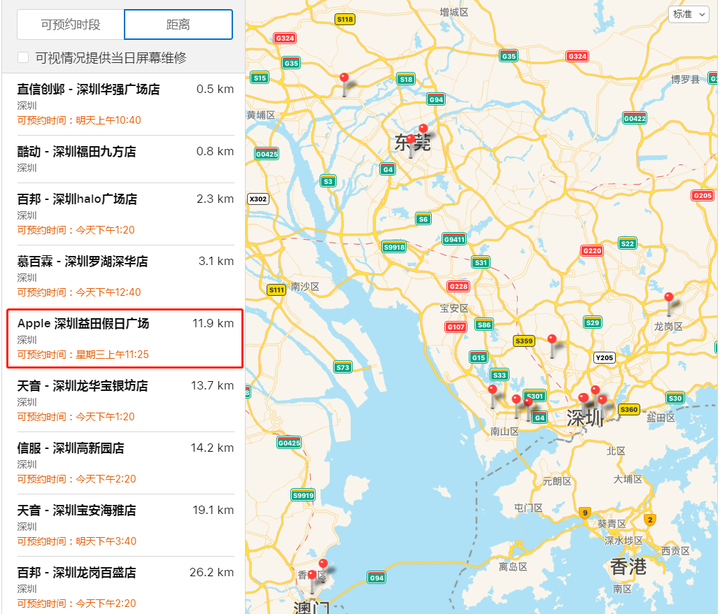Open store 天音 - 深圳龙华宝银坊店

click(125, 400)
